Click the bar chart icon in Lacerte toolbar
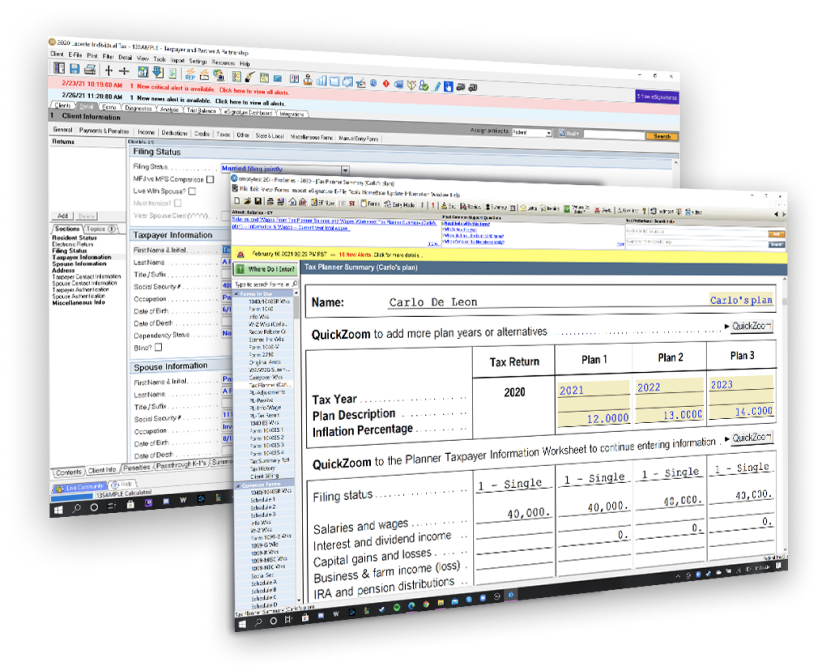 tap(321, 80)
